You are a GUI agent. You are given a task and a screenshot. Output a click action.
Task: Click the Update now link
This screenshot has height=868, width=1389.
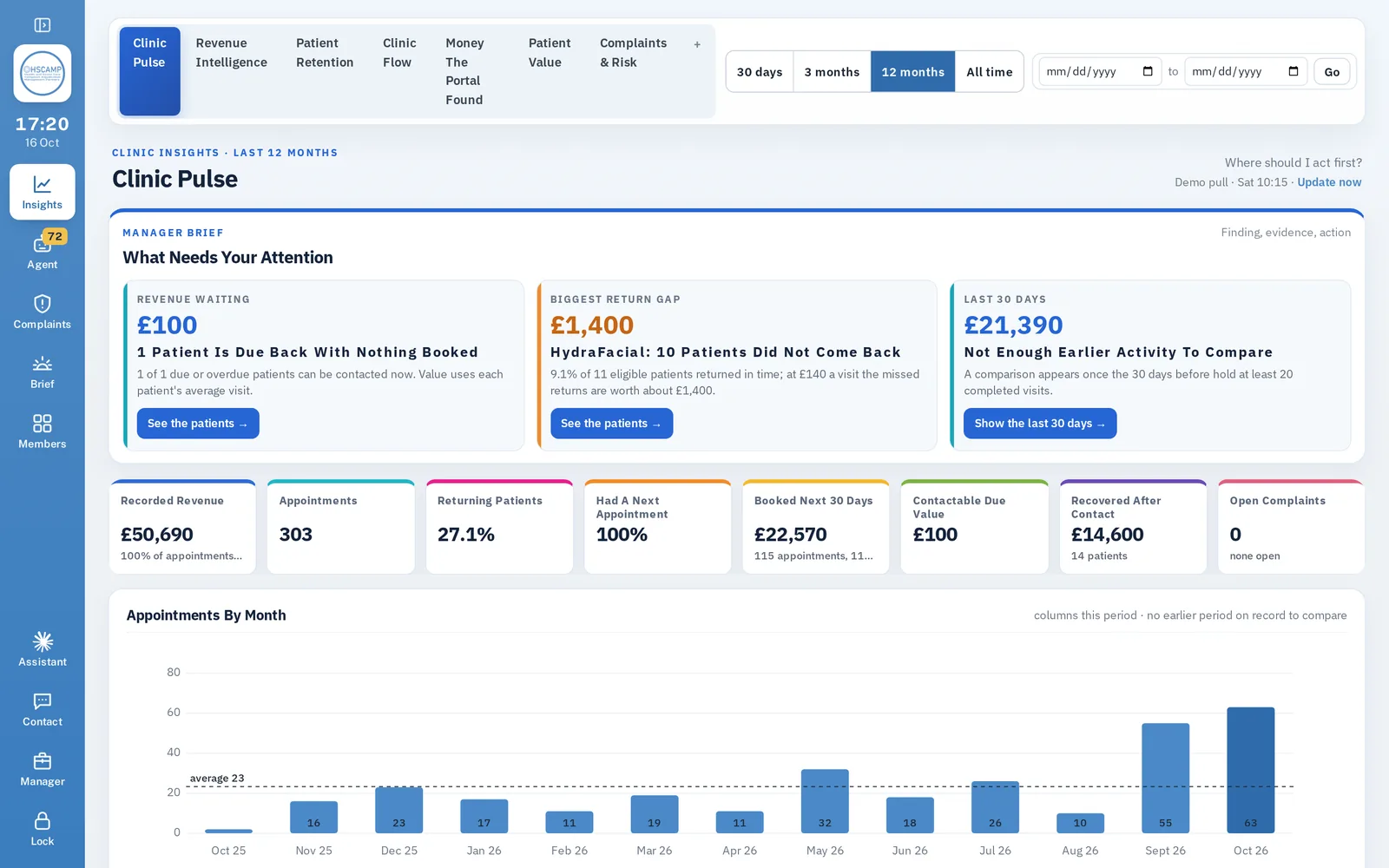[1329, 182]
